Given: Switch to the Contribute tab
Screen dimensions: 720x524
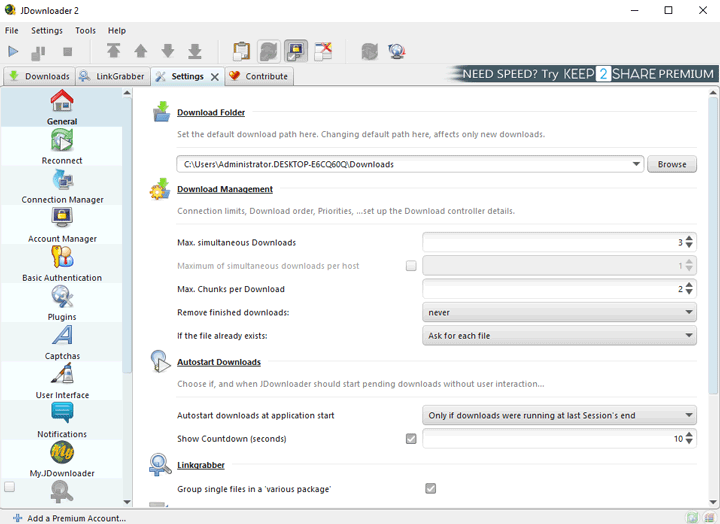Looking at the screenshot, I should click(259, 76).
